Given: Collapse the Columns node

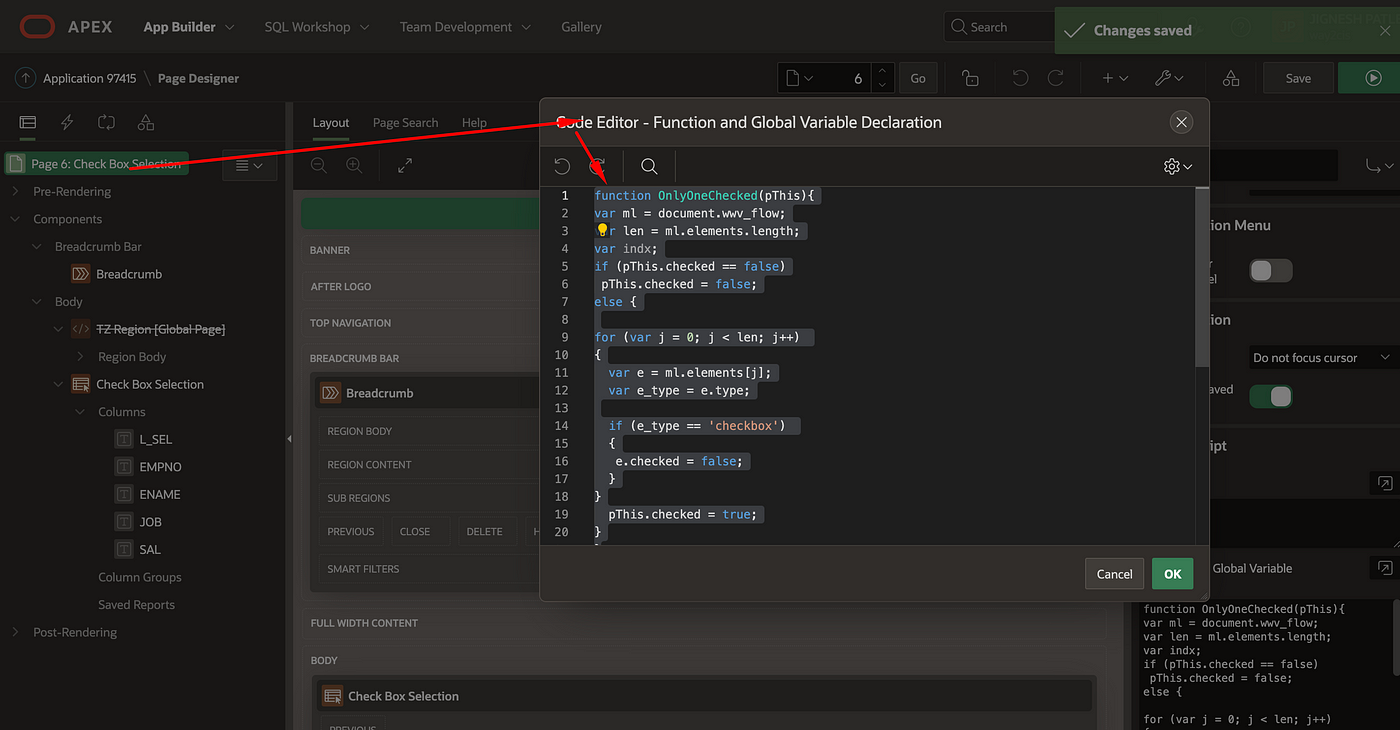Looking at the screenshot, I should click(x=81, y=411).
